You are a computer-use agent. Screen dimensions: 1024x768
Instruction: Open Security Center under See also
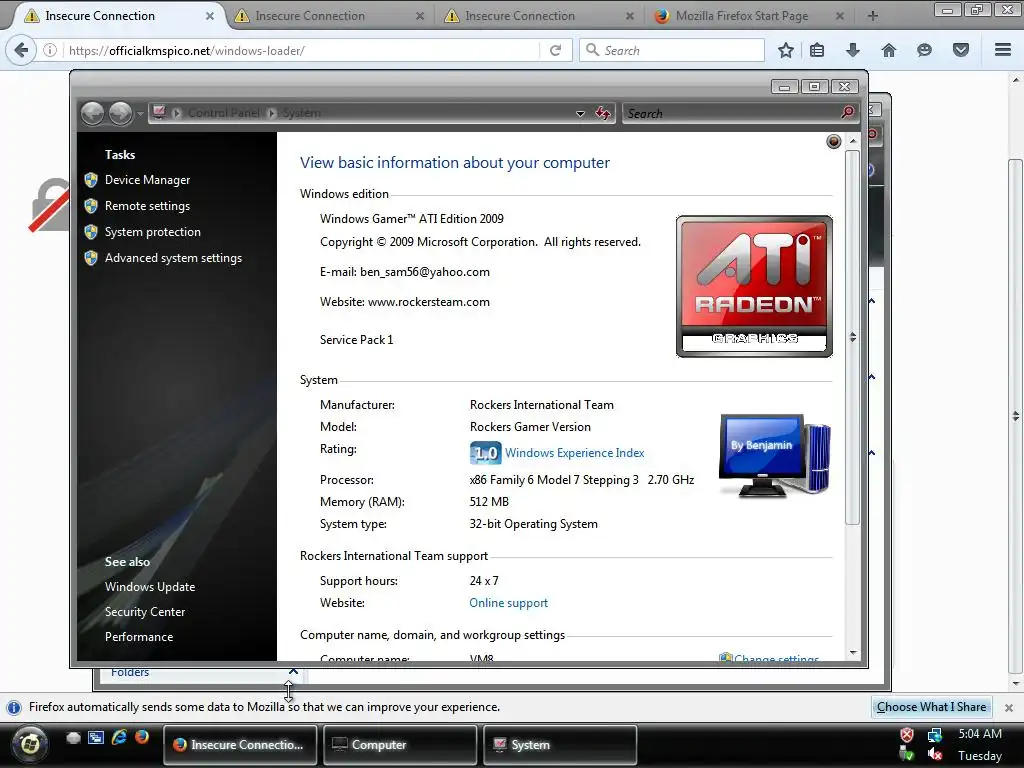(145, 612)
